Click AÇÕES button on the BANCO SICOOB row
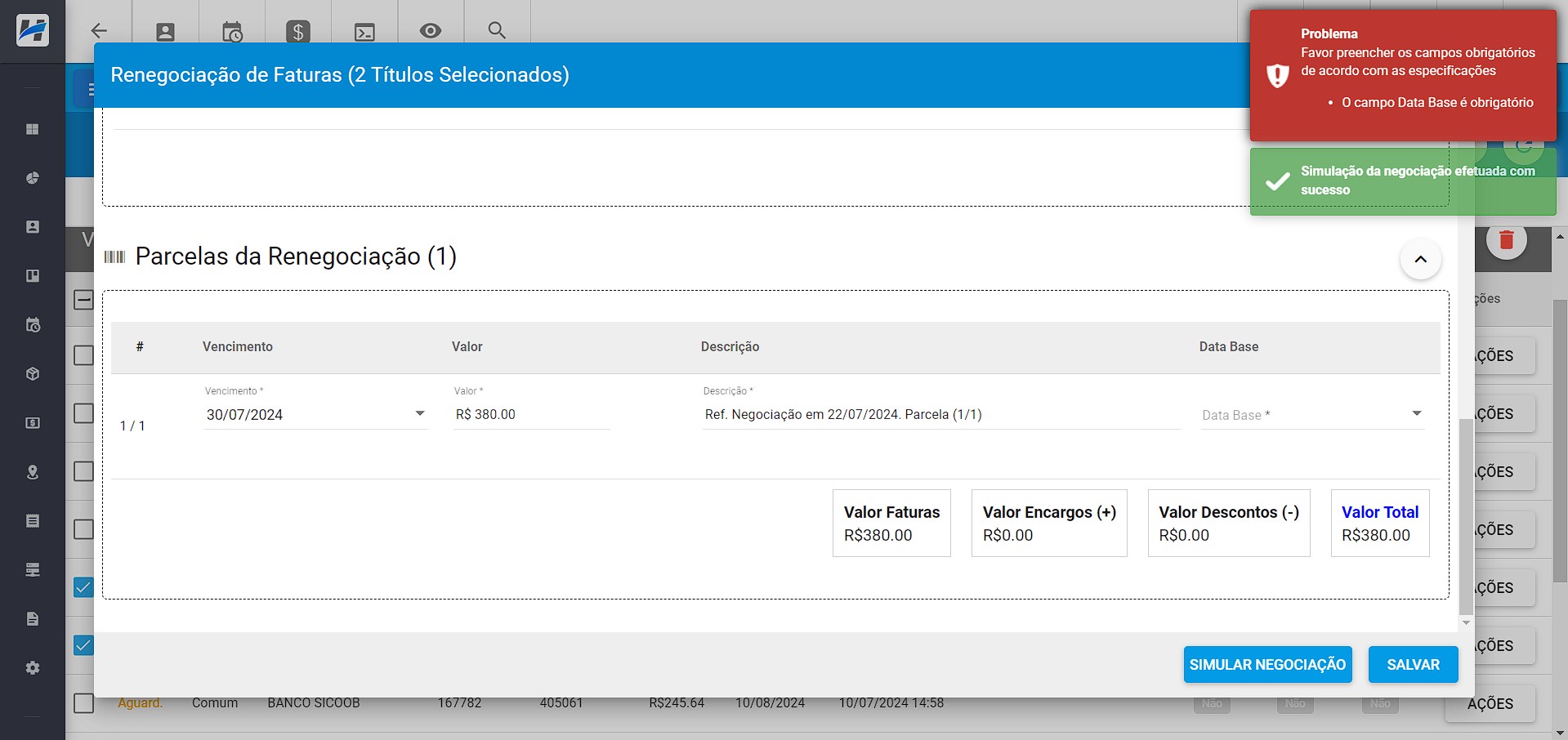Viewport: 1568px width, 740px height. [x=1490, y=703]
